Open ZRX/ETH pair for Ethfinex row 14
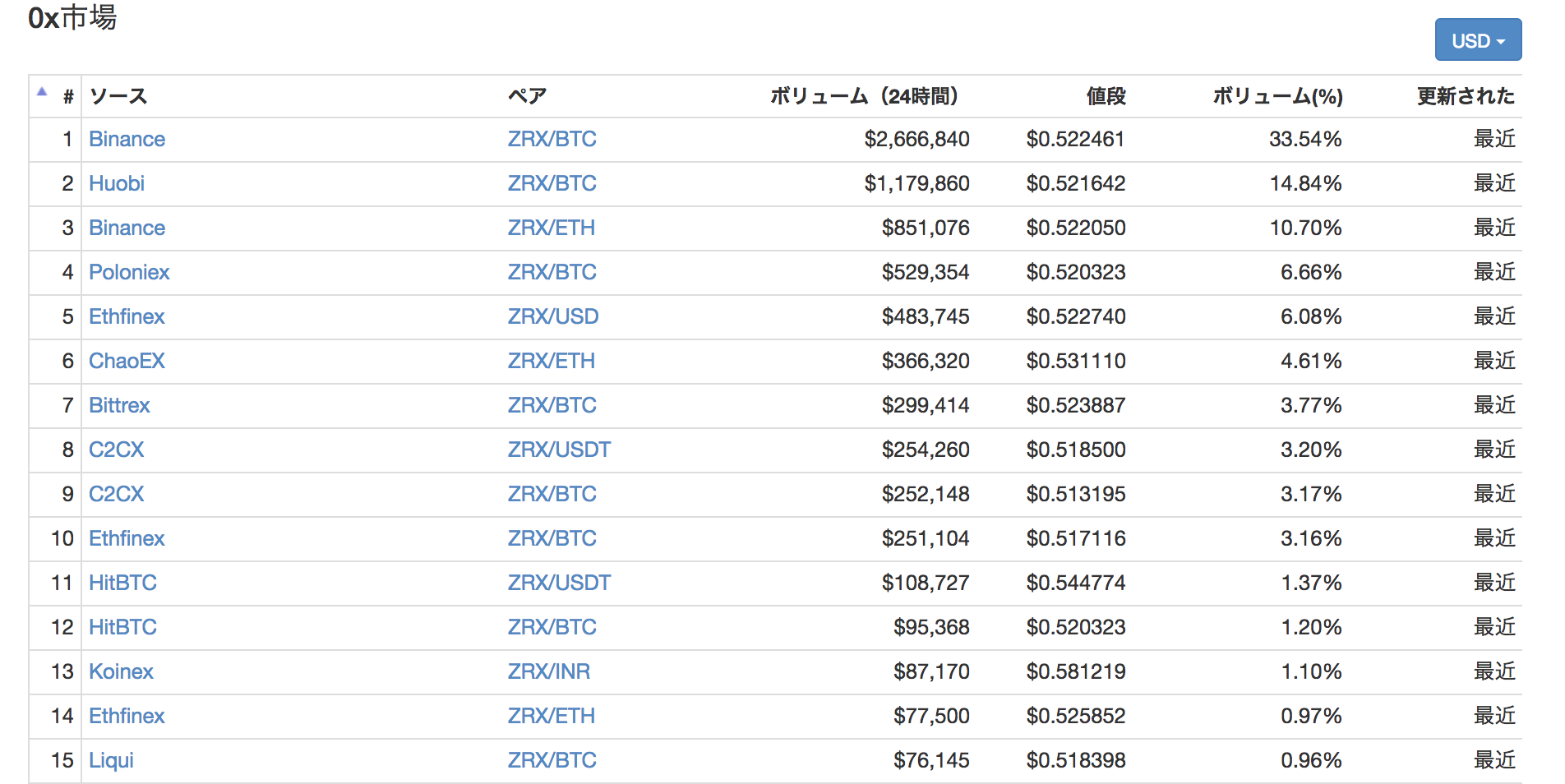The image size is (1565, 784). (551, 716)
